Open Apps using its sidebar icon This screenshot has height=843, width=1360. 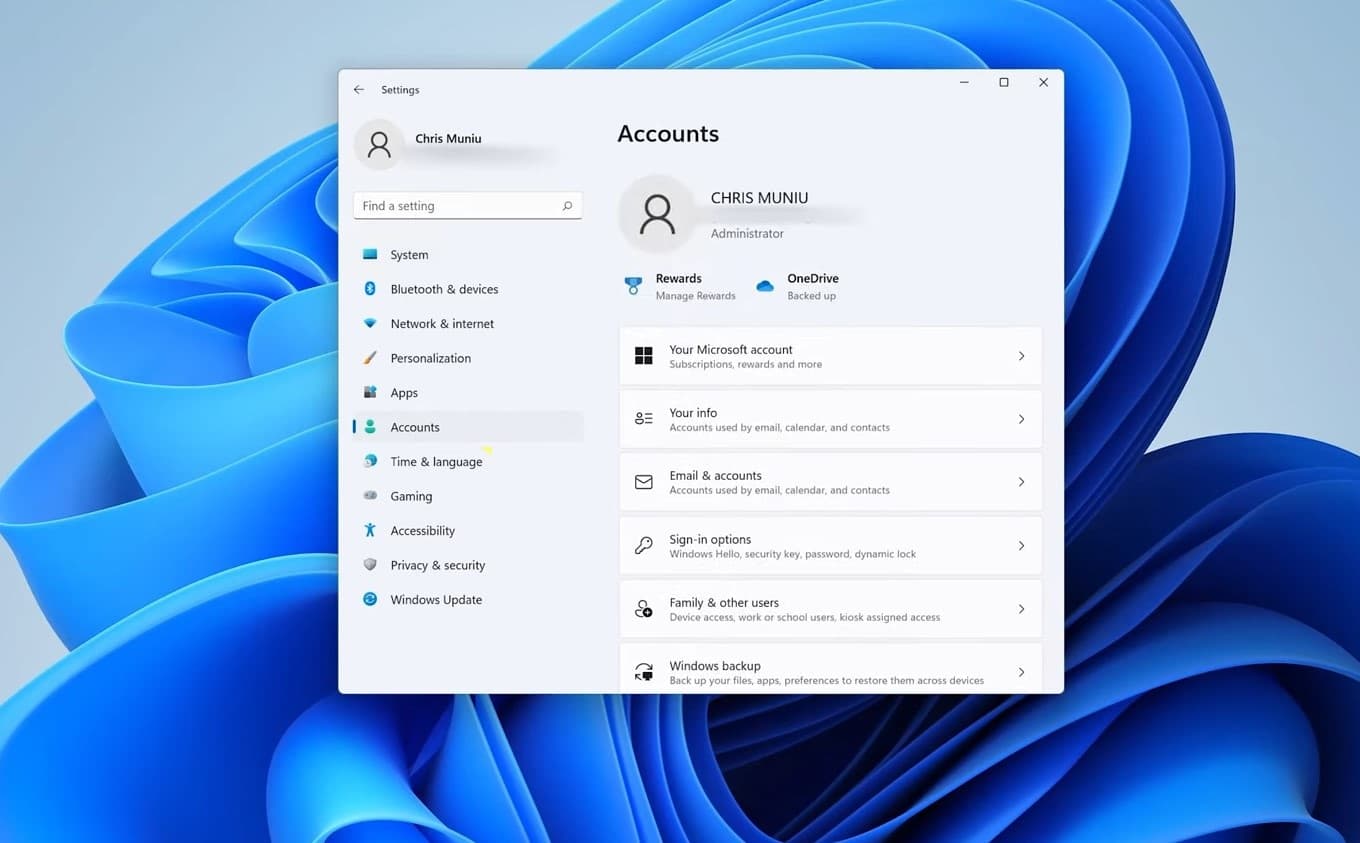pos(370,392)
